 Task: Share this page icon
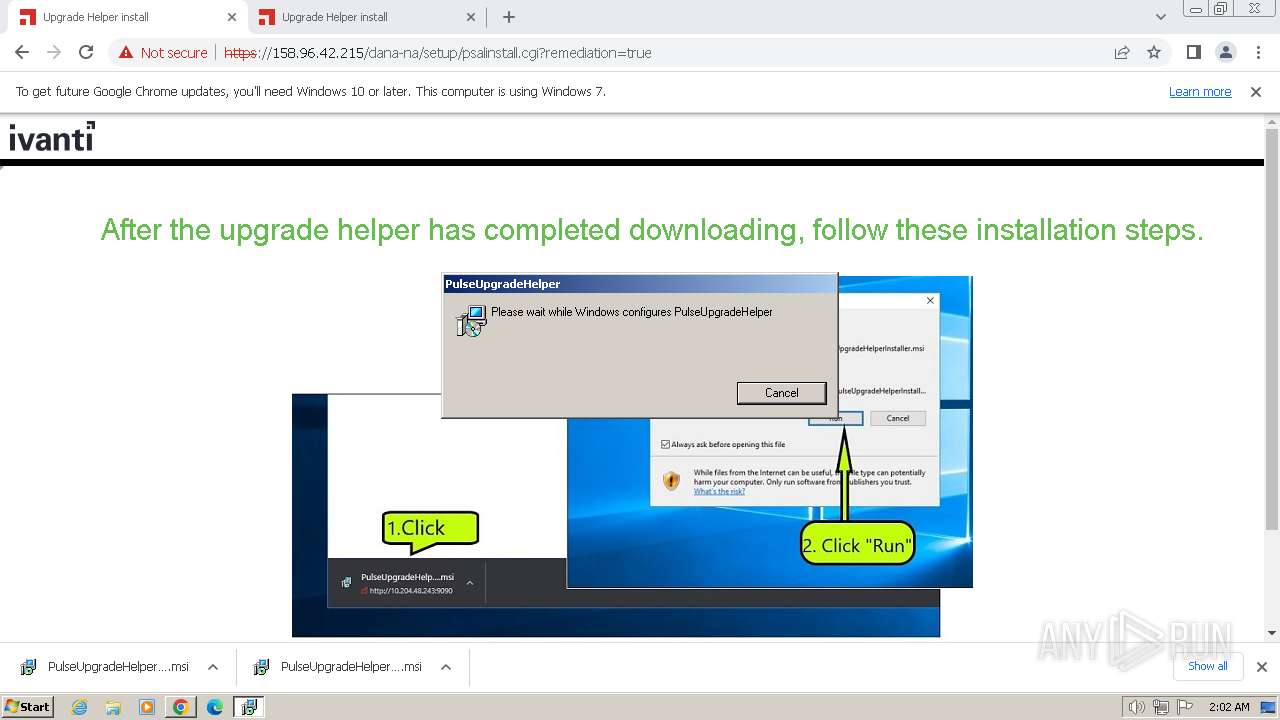pyautogui.click(x=1122, y=52)
